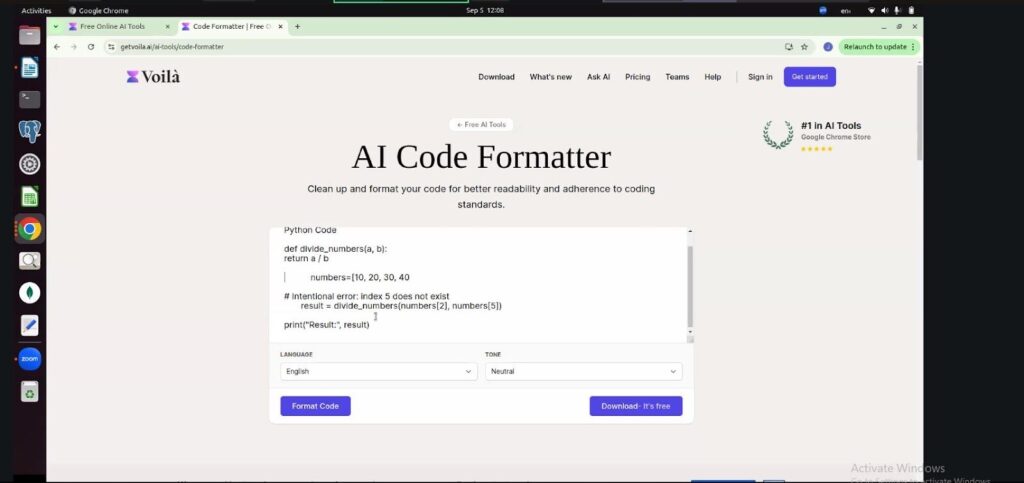Open Zoom from the dock
1024x483 pixels.
(29, 358)
